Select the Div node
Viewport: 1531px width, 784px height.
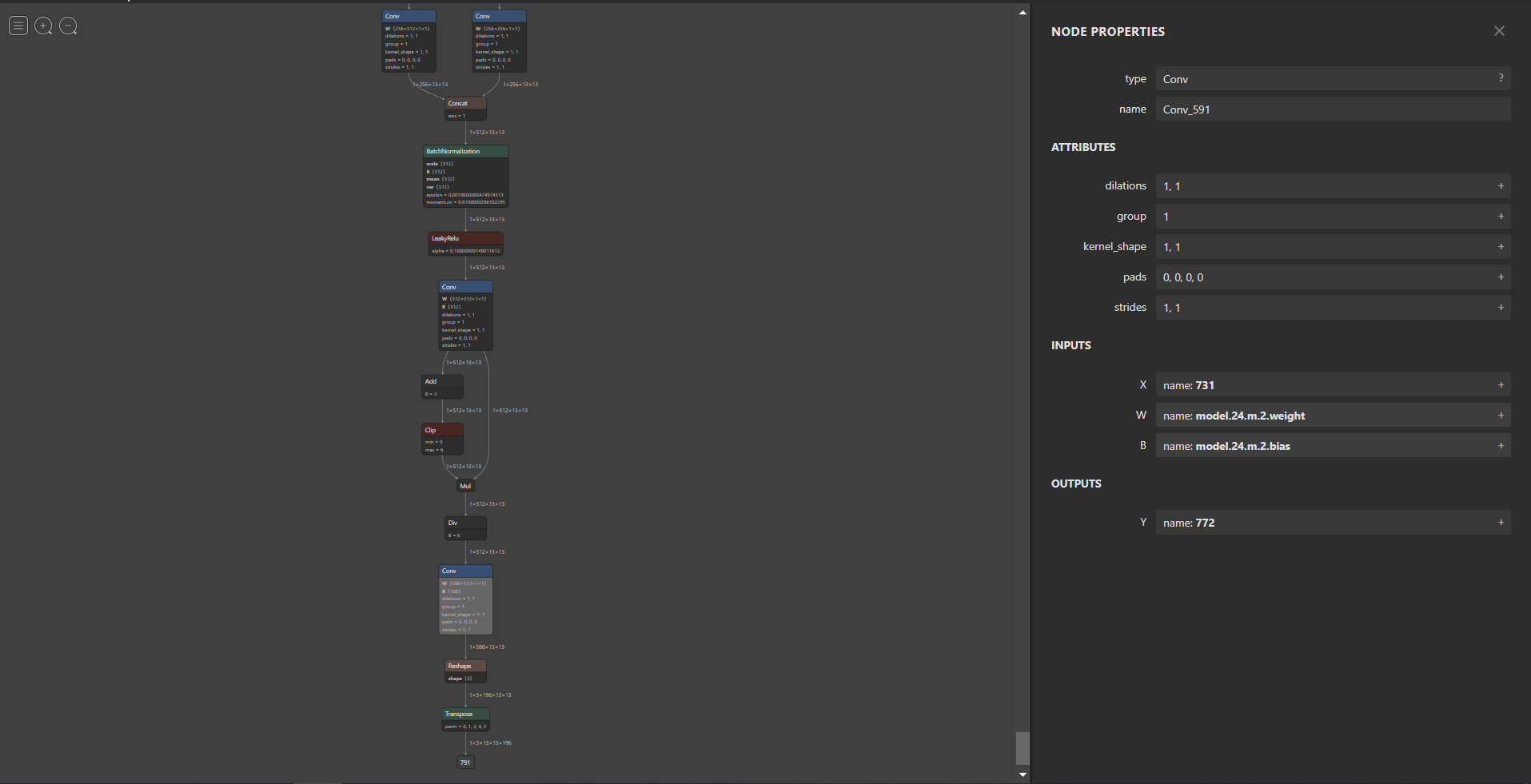click(465, 528)
